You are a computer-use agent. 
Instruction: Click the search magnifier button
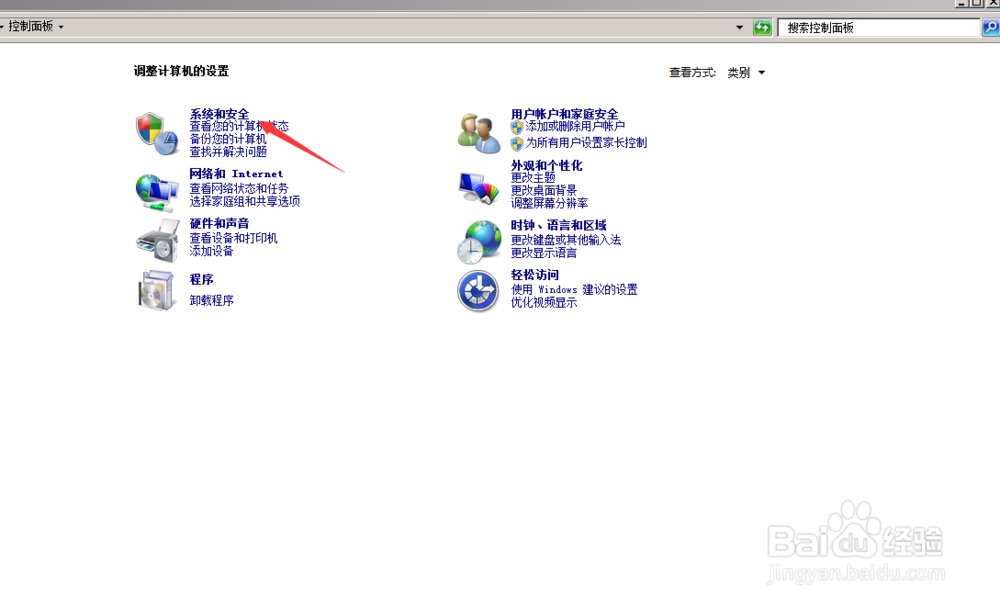click(x=990, y=27)
